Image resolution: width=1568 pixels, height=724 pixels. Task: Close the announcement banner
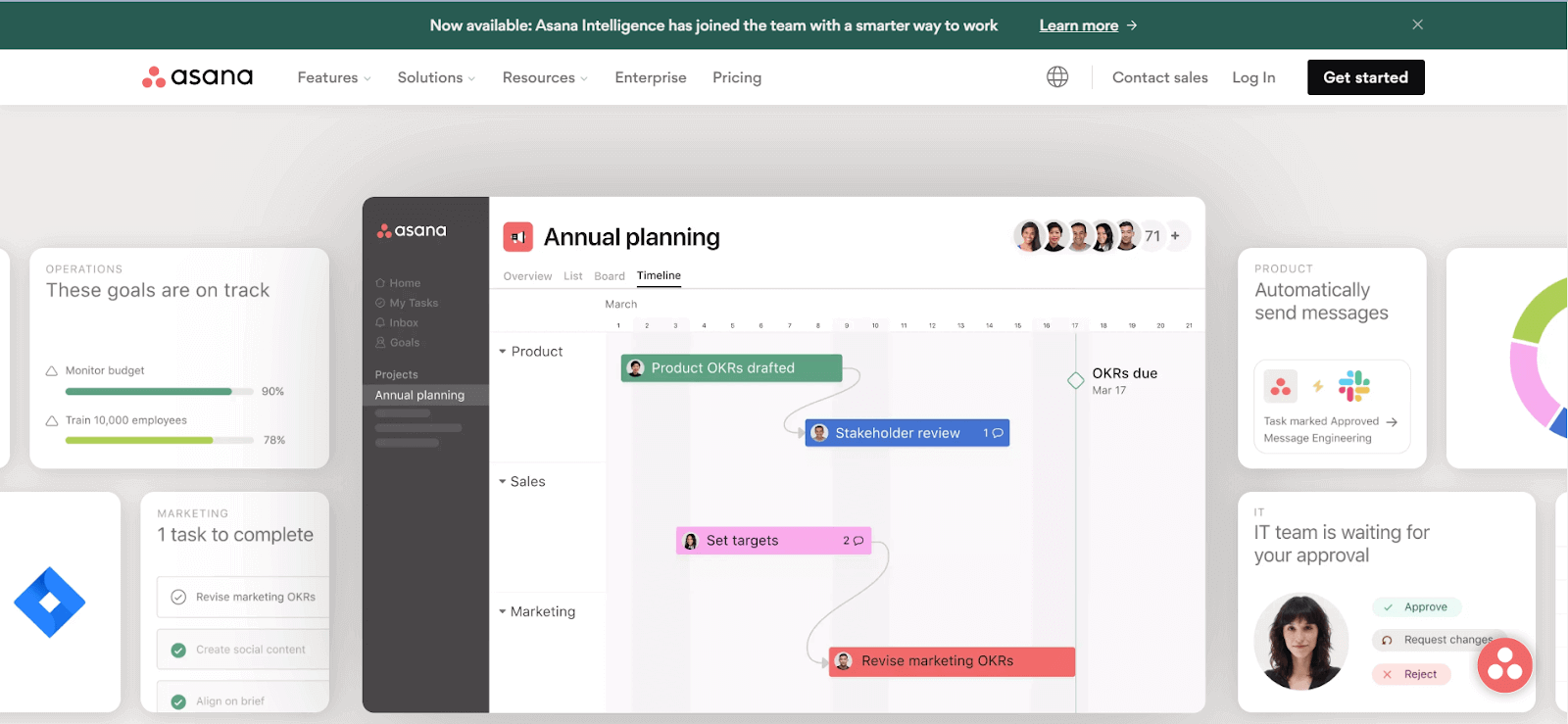click(1417, 24)
